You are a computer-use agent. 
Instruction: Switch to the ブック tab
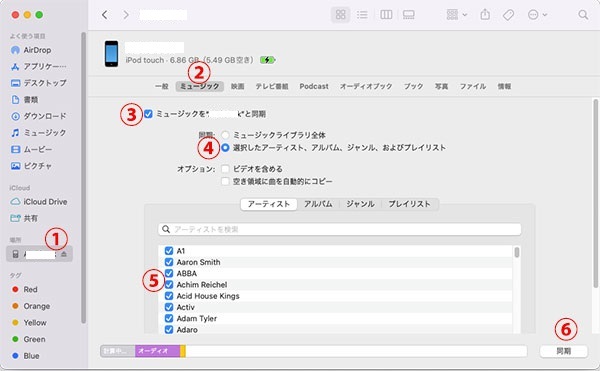(x=414, y=86)
